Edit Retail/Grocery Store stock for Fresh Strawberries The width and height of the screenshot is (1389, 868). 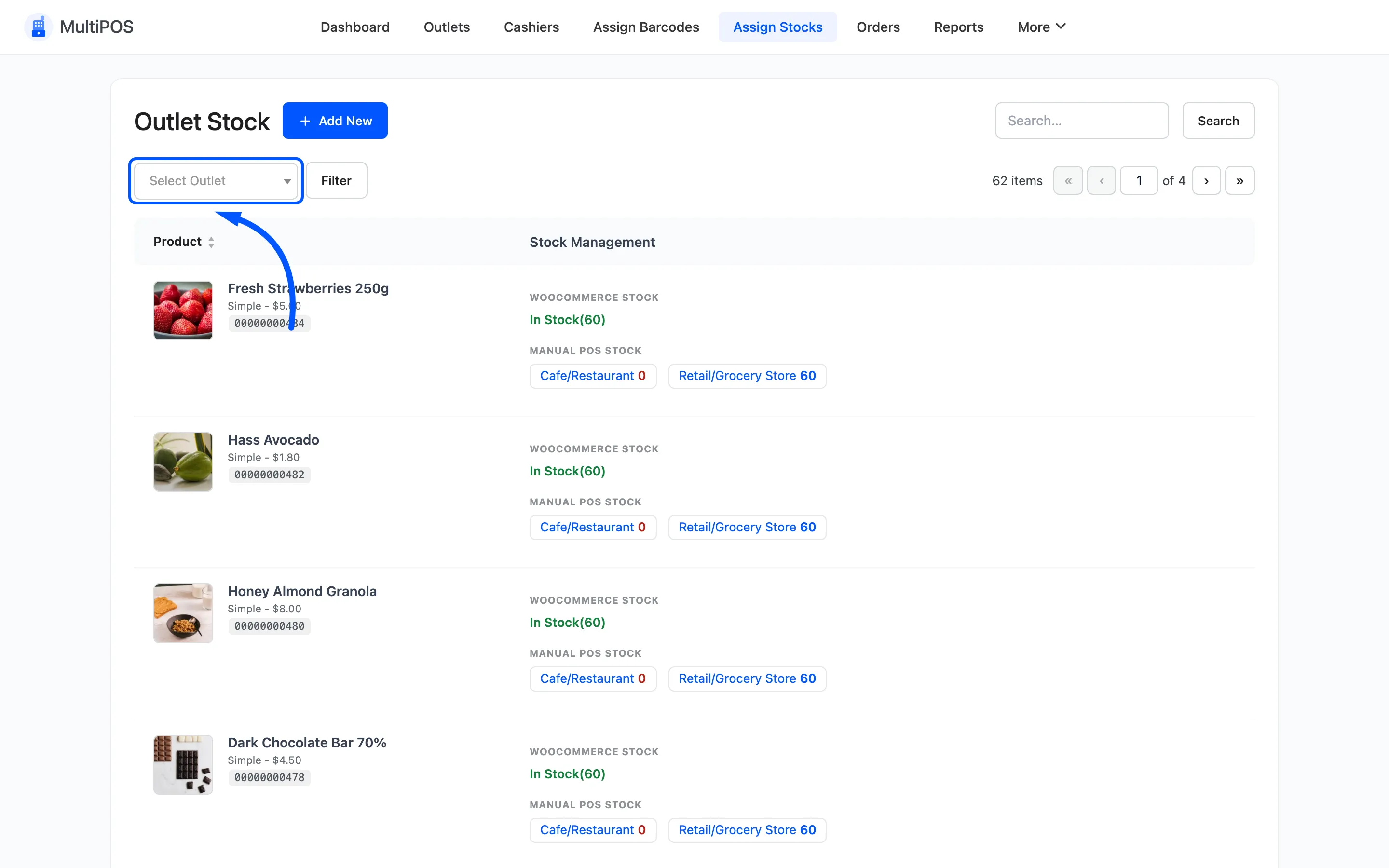(747, 376)
